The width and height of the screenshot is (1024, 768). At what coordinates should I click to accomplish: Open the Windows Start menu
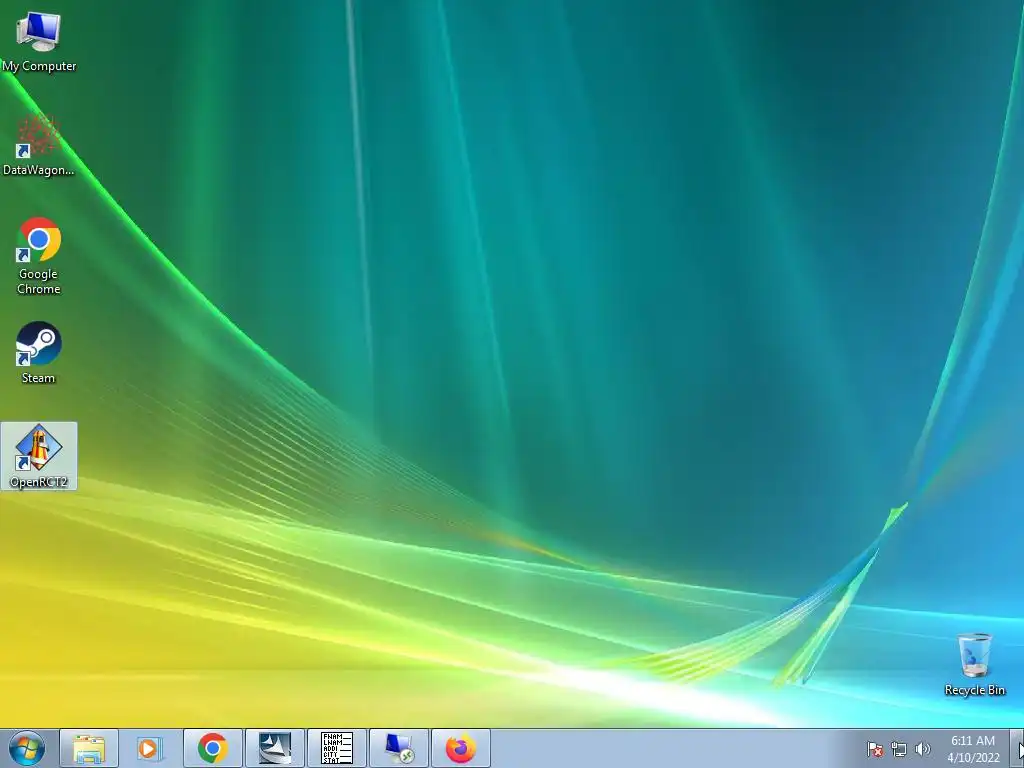pos(26,749)
